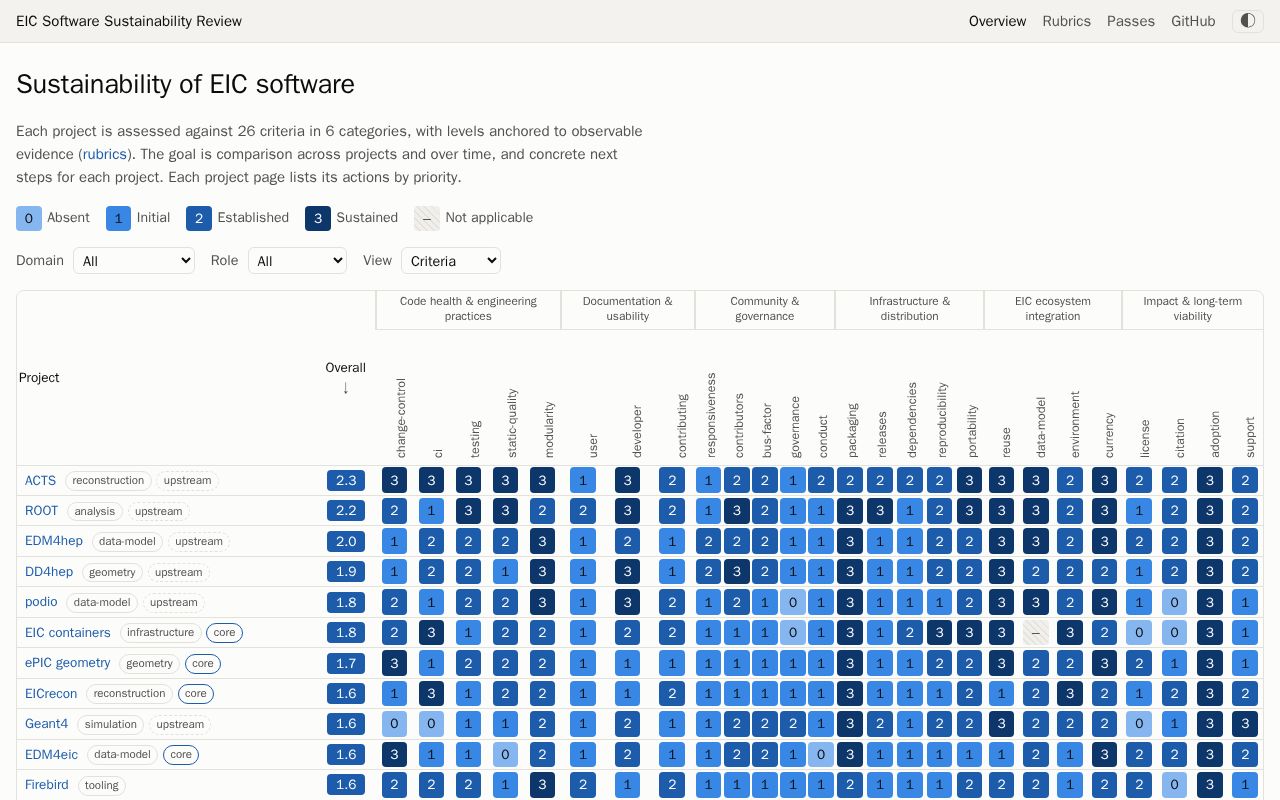
Task: Go to the Overview nav item
Action: pos(997,21)
